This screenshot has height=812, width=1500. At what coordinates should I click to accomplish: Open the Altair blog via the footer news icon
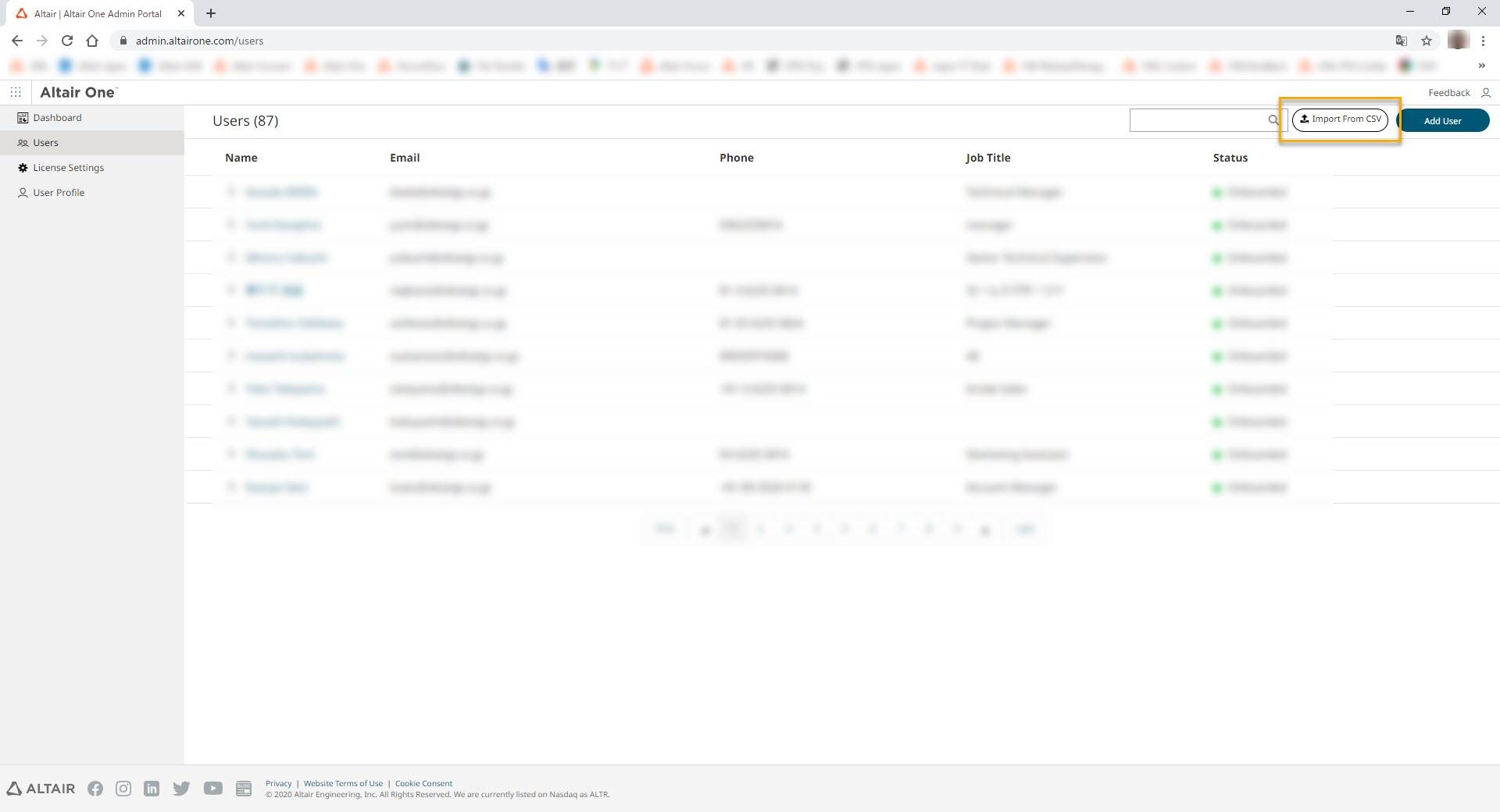point(244,789)
